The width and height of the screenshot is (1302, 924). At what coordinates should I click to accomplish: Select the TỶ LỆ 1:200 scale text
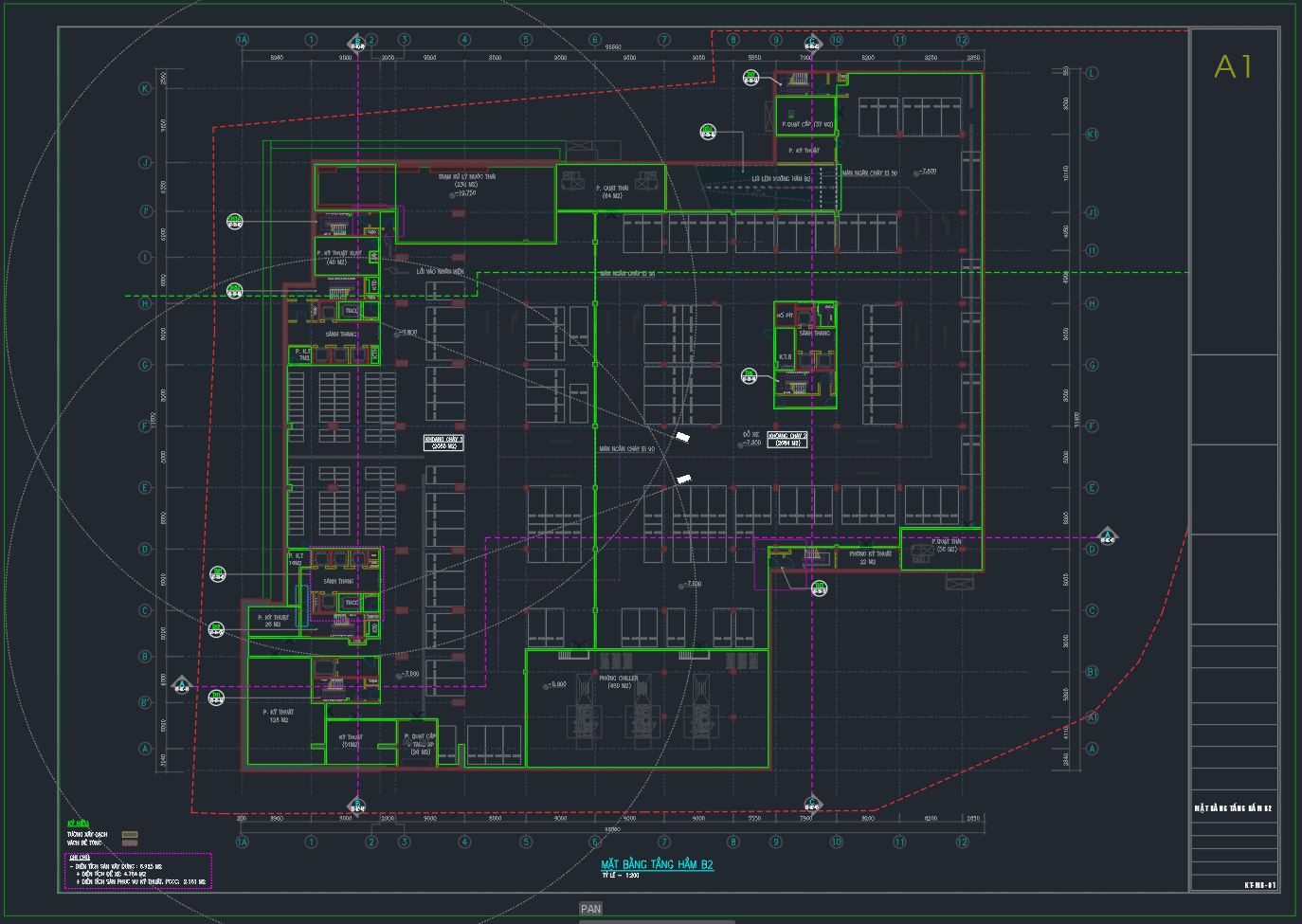(620, 876)
